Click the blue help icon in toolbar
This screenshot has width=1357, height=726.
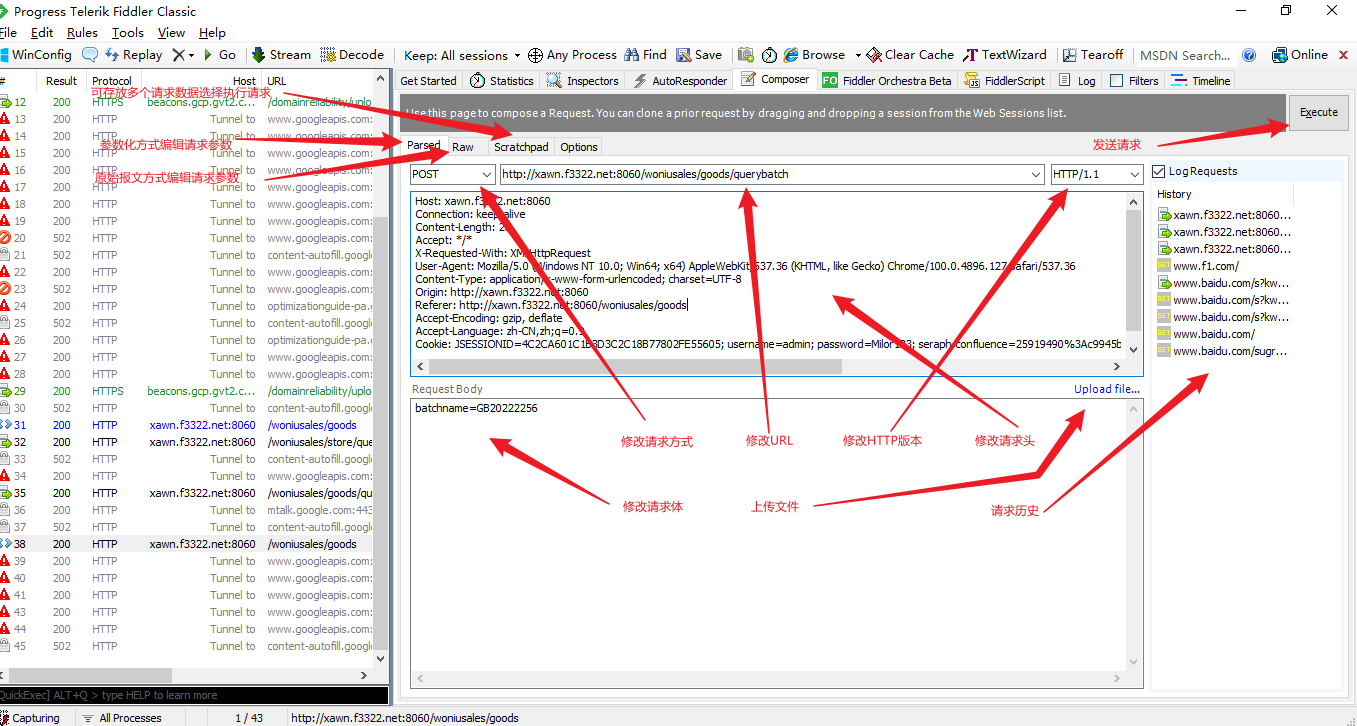tap(1249, 55)
